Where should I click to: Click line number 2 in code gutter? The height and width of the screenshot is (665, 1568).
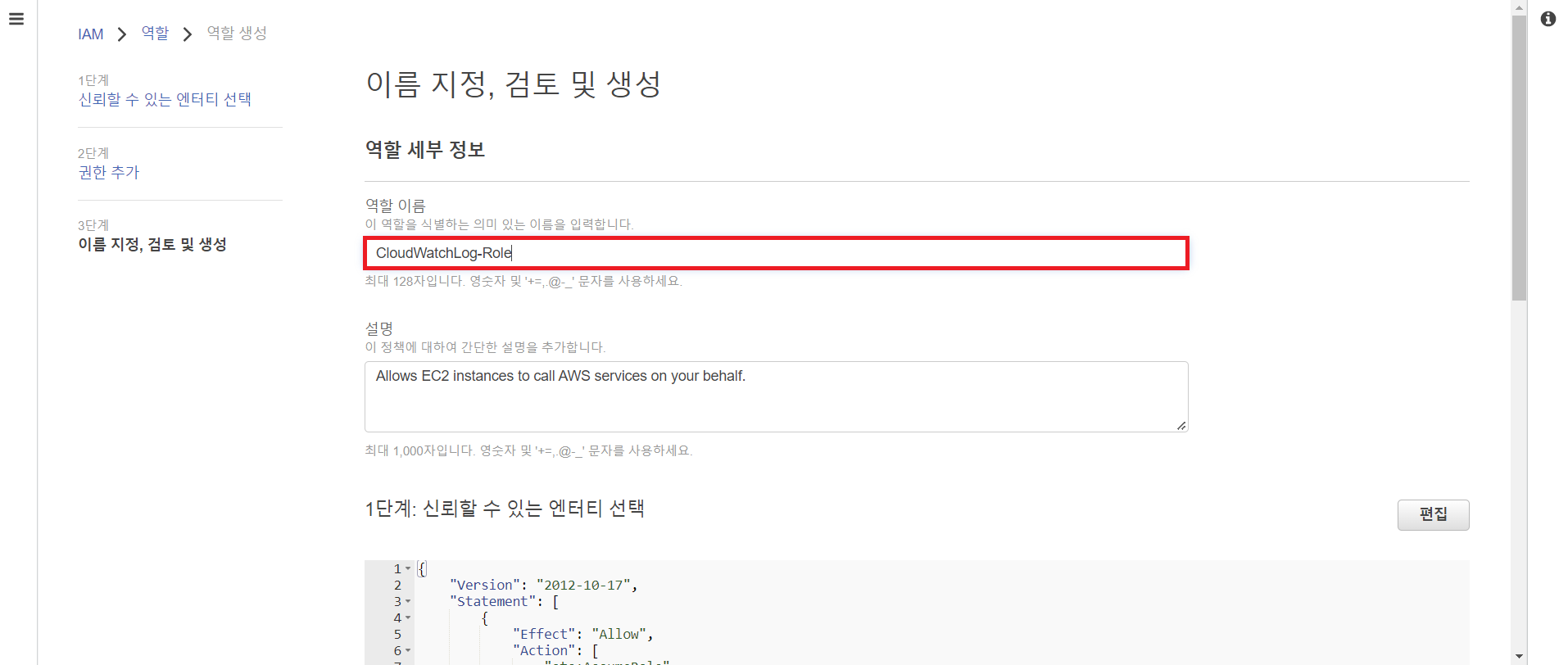tap(397, 585)
